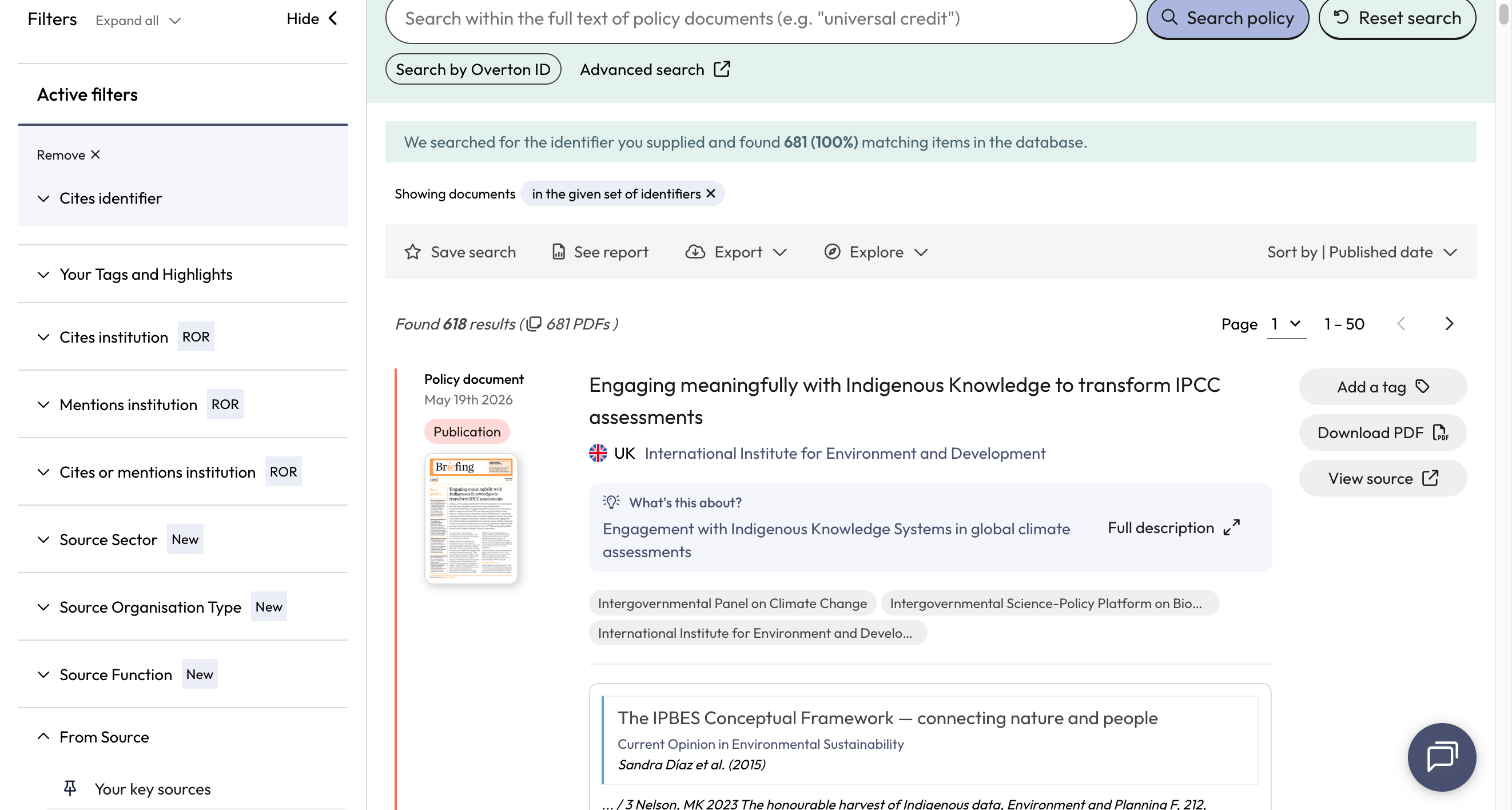The image size is (1512, 810).
Task: Click Search by Overton ID button
Action: tap(472, 69)
